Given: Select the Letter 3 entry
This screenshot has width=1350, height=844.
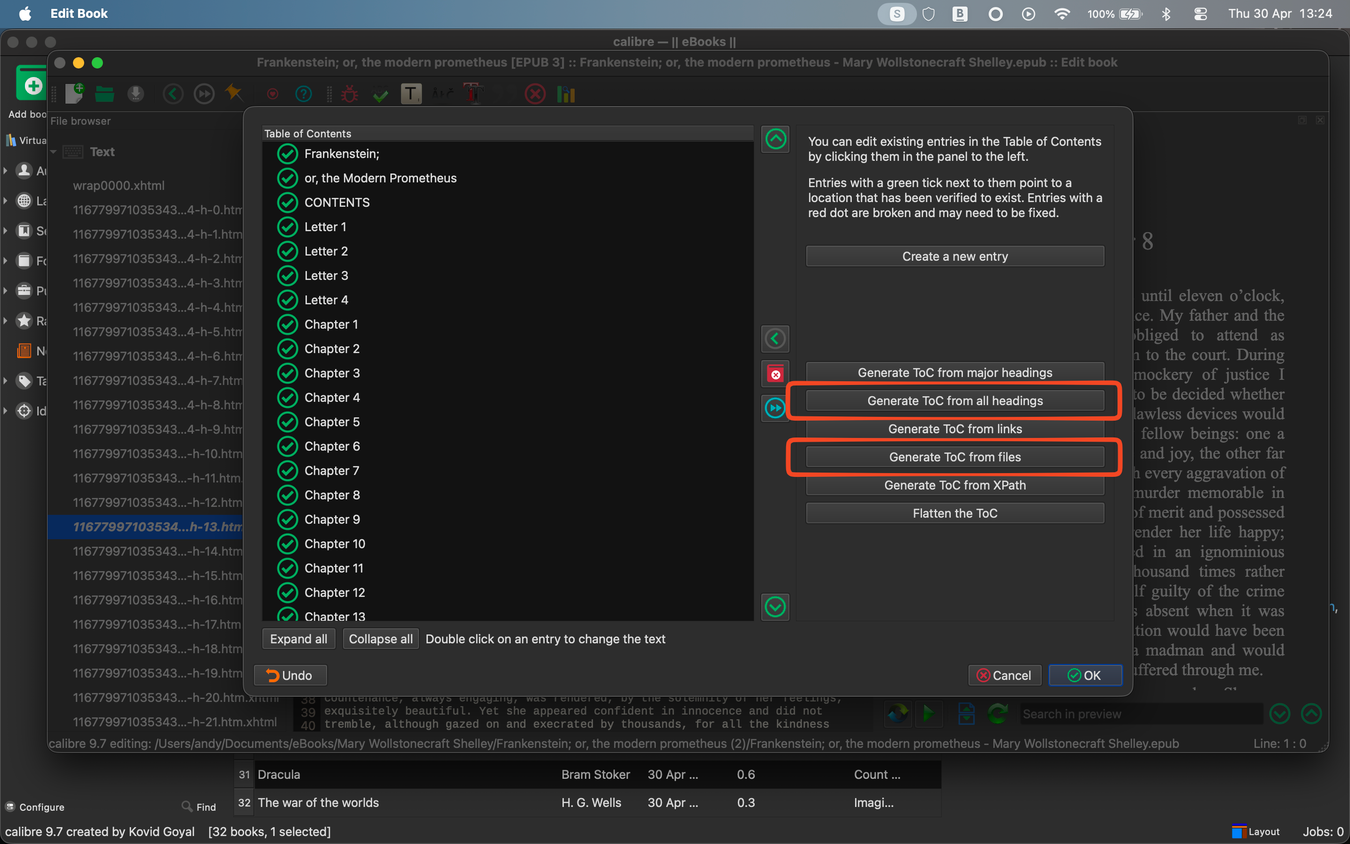Looking at the screenshot, I should coord(326,276).
